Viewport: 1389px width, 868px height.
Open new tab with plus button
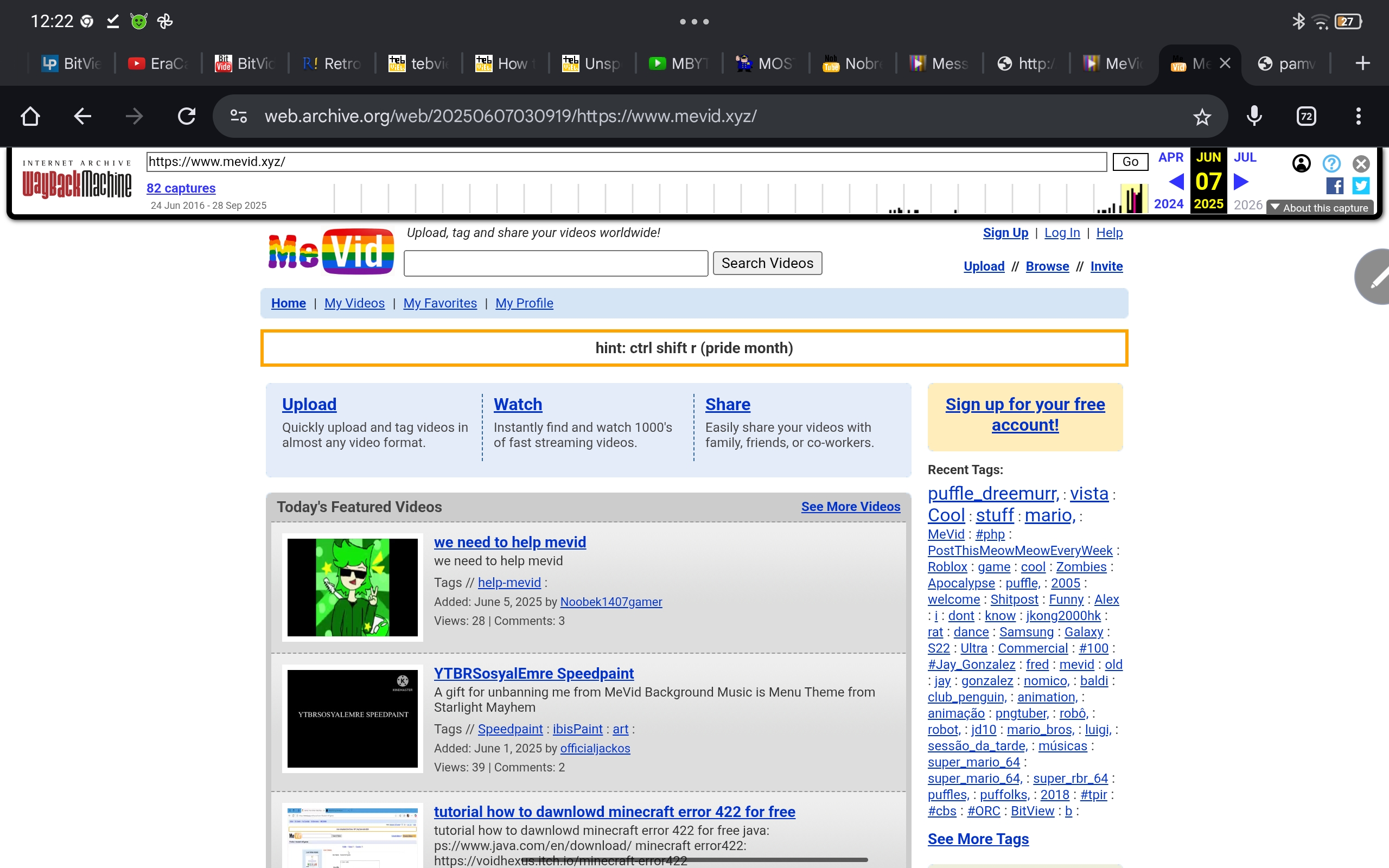(x=1362, y=63)
